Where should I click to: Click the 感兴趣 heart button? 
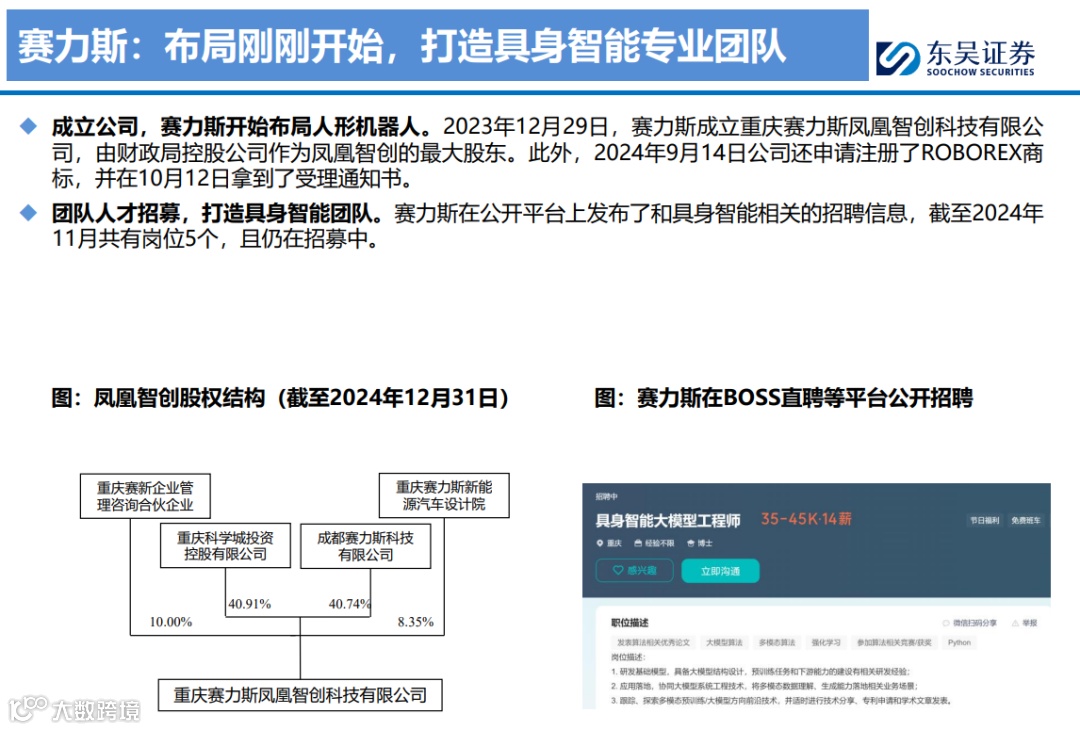pos(634,570)
